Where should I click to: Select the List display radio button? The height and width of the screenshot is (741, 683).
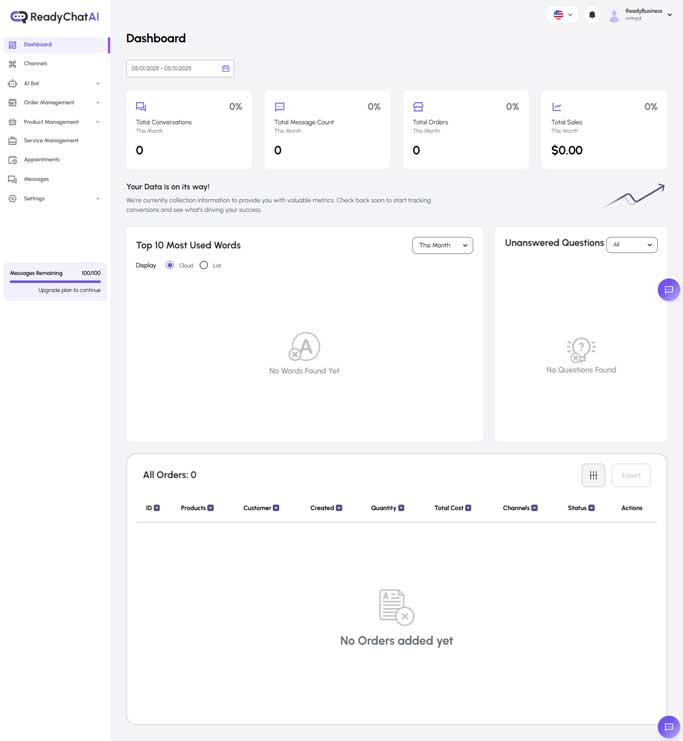coord(204,265)
